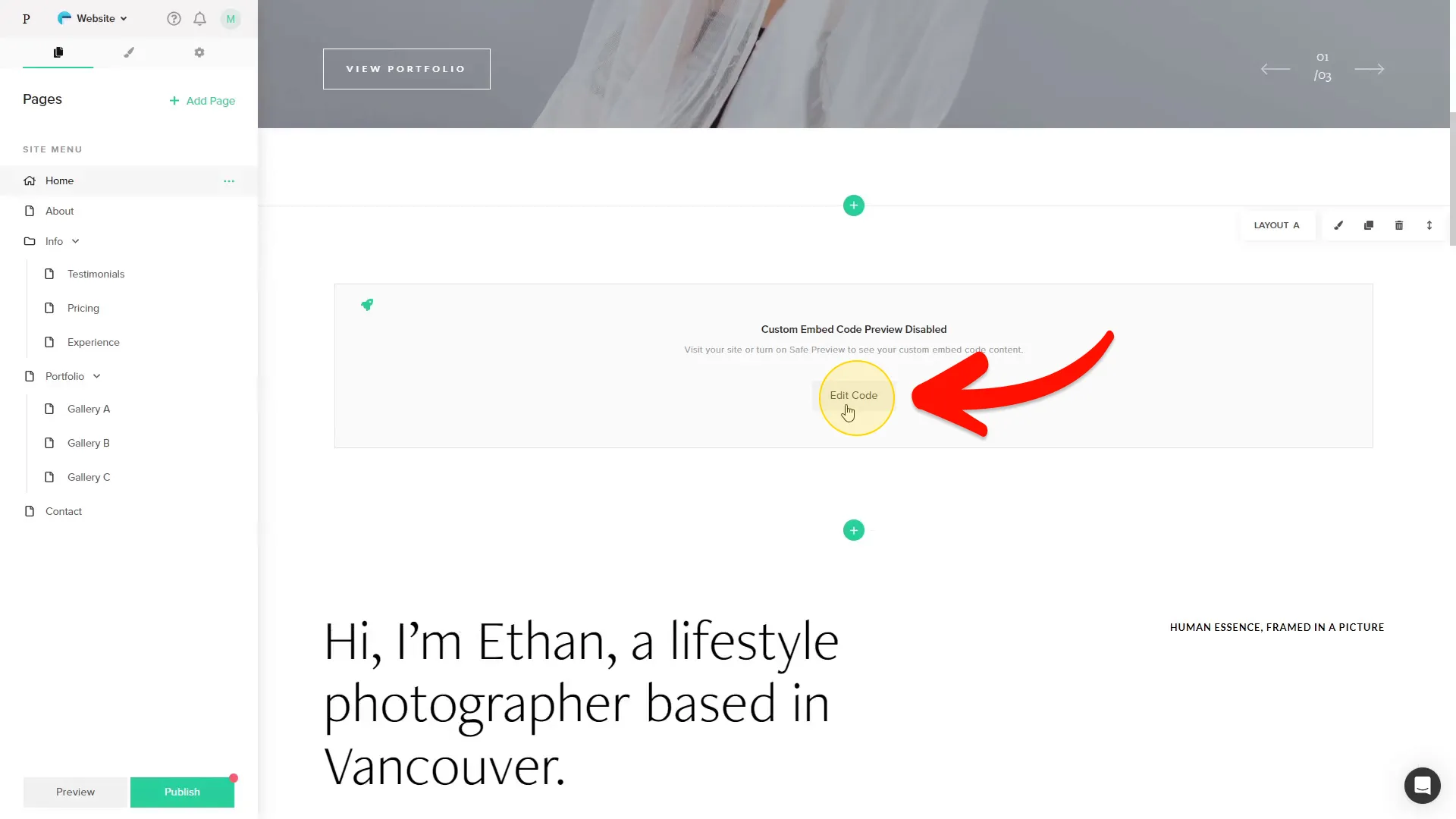This screenshot has width=1456, height=819.
Task: Add a section with the lower plus button
Action: (x=854, y=530)
